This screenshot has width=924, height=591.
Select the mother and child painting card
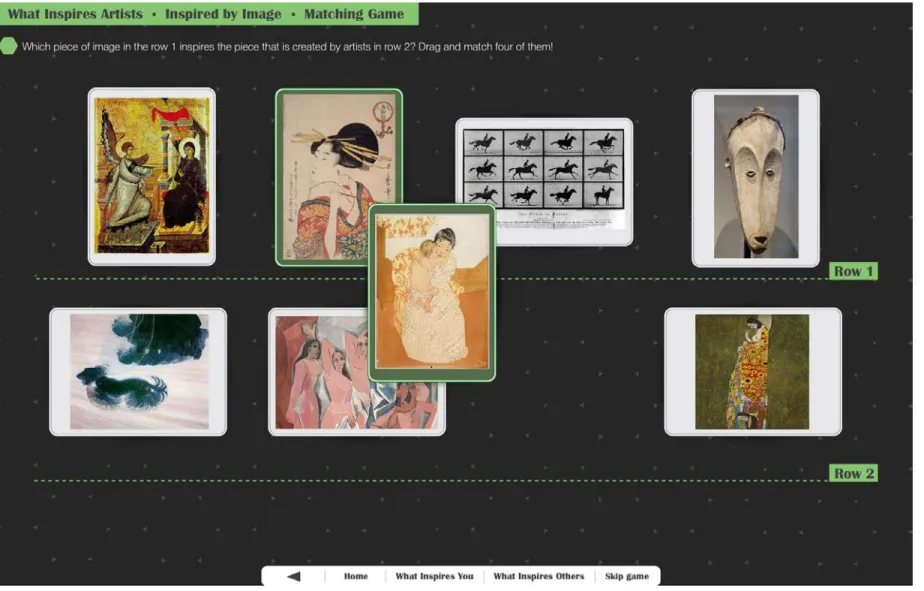tap(432, 293)
